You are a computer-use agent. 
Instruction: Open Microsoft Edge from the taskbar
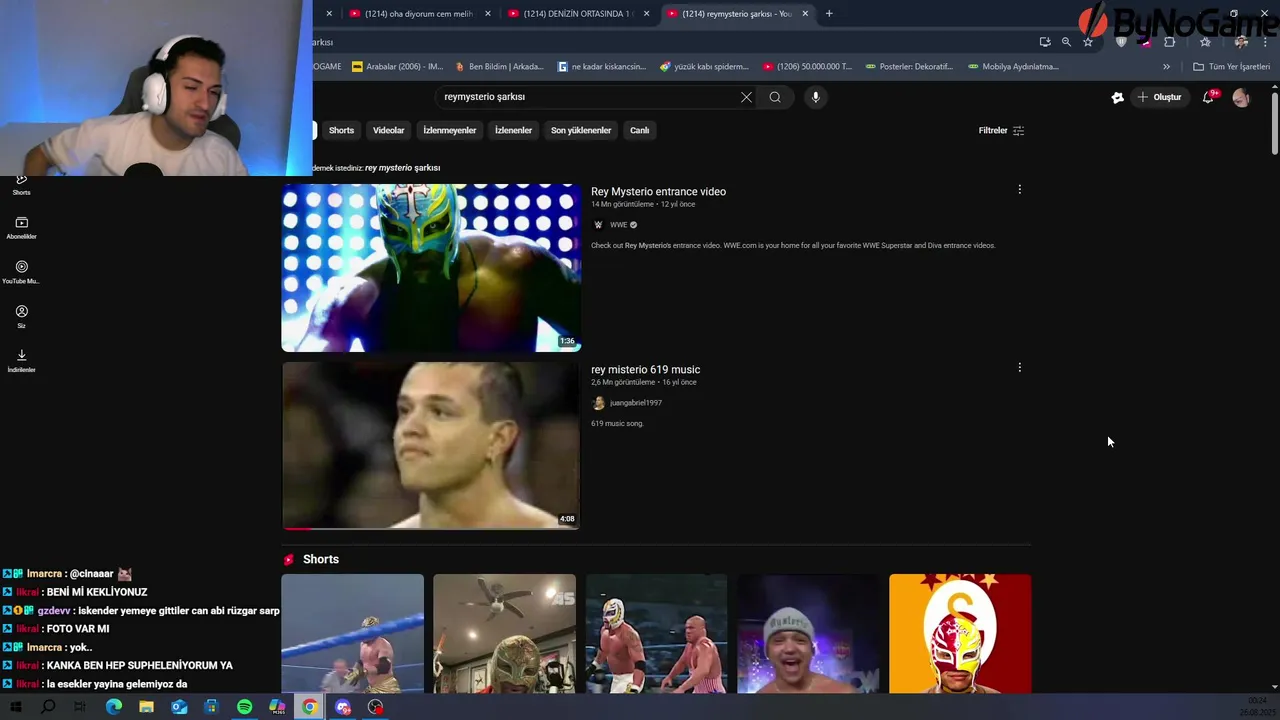click(x=113, y=707)
